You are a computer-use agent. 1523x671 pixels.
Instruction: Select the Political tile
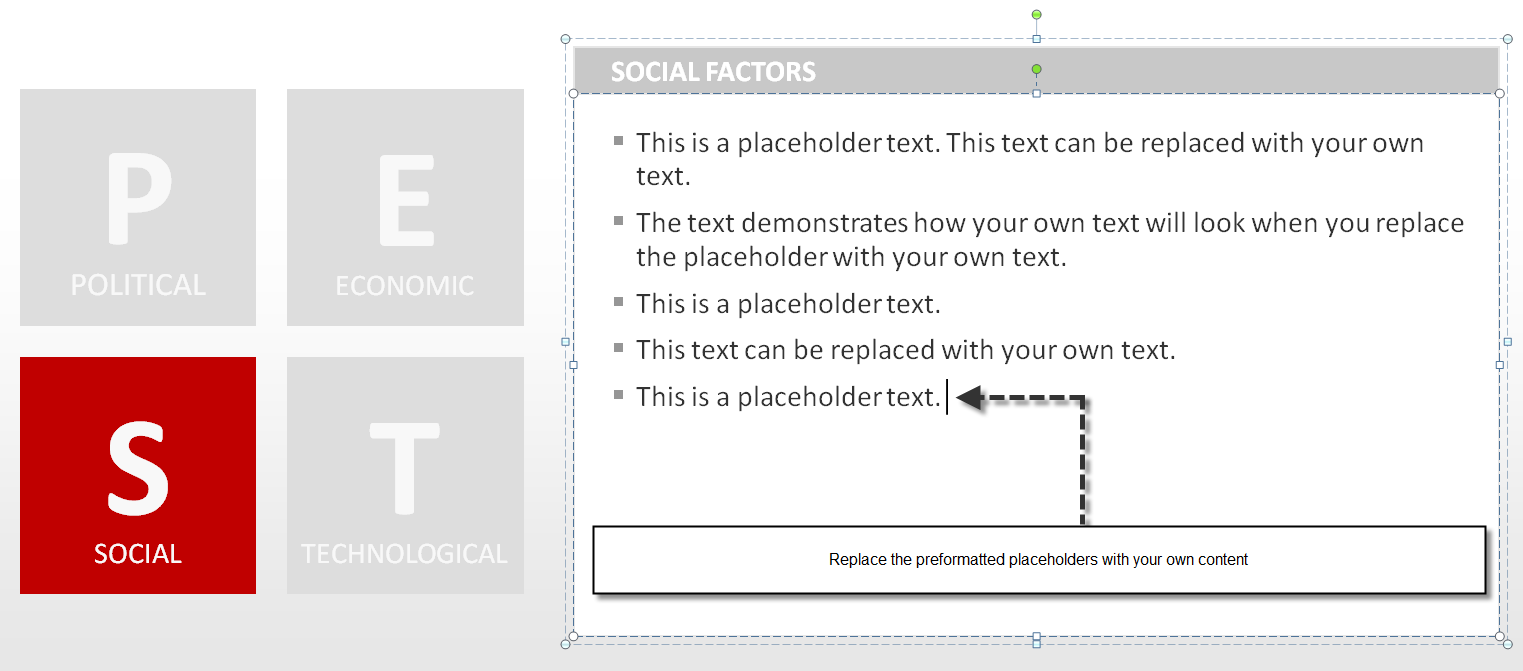[138, 207]
